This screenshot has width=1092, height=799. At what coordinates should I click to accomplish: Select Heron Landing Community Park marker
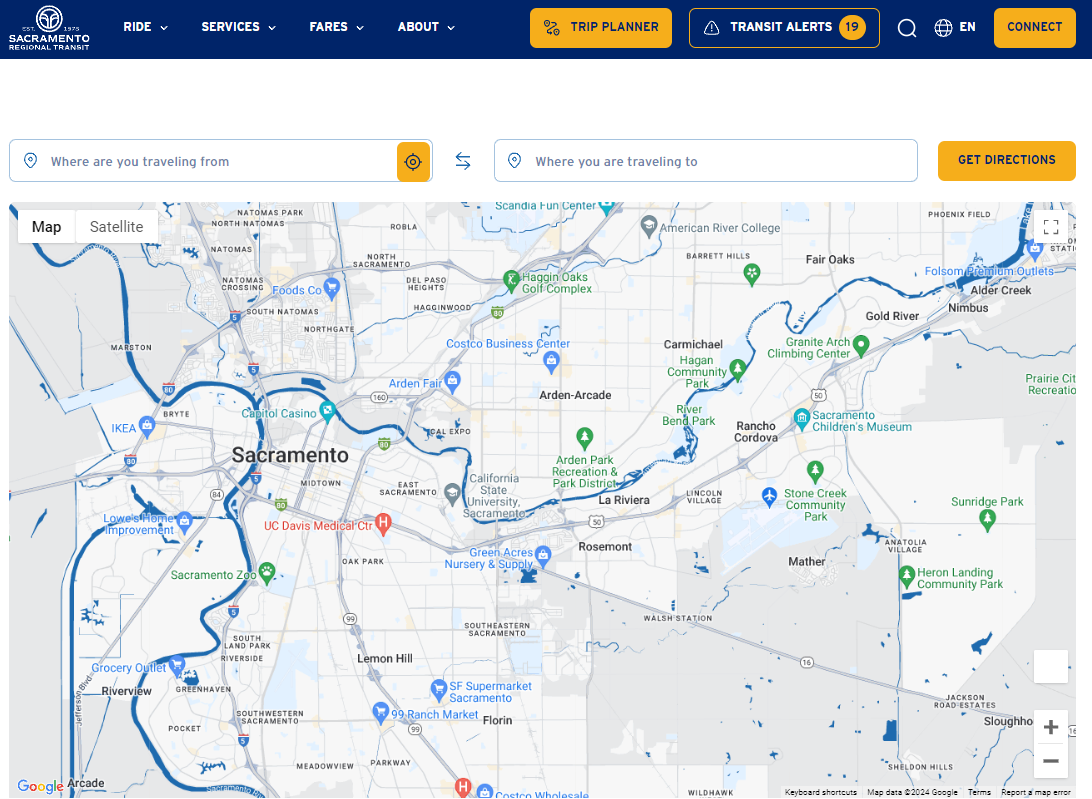[x=907, y=576]
